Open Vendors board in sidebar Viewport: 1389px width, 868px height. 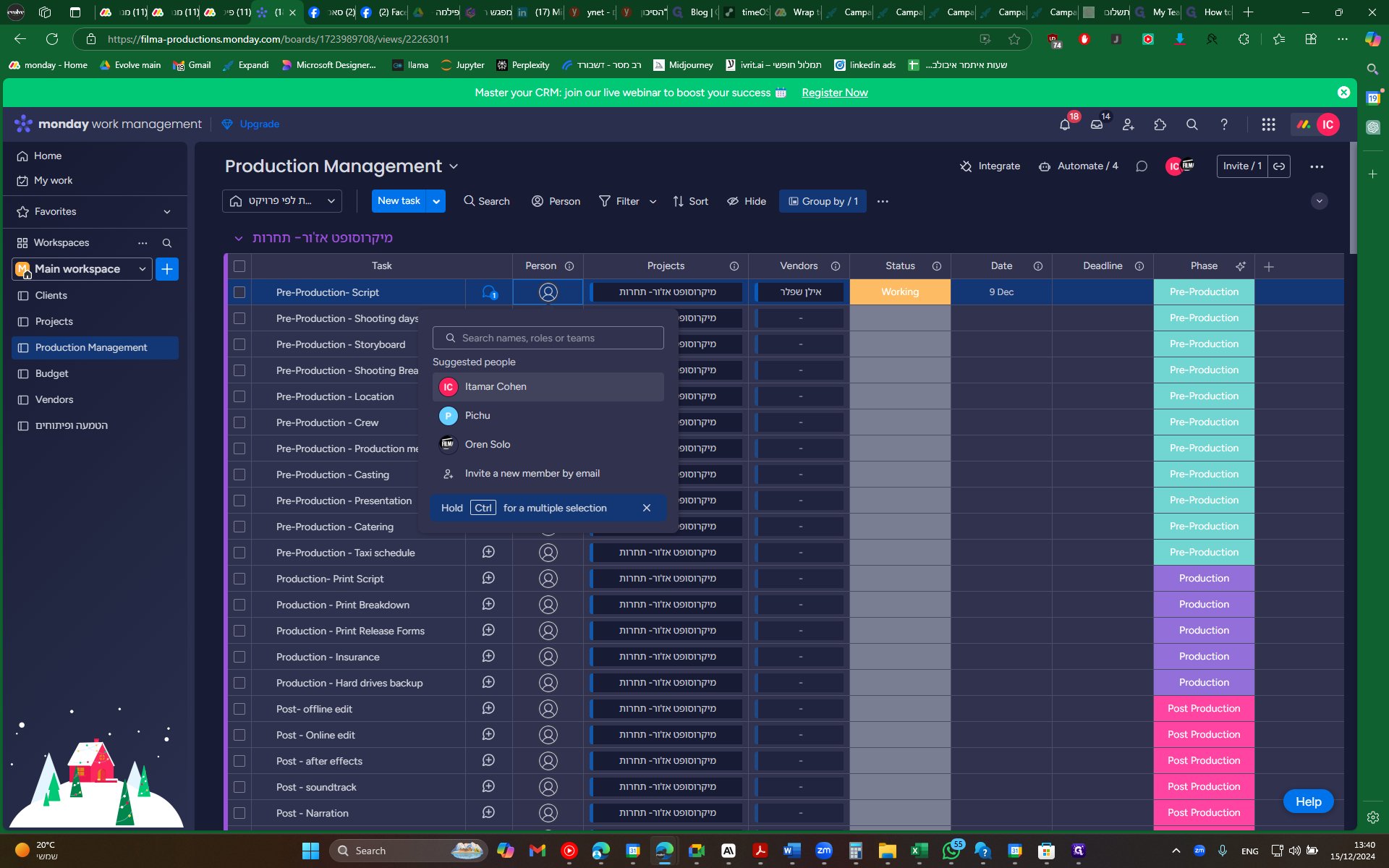[54, 399]
